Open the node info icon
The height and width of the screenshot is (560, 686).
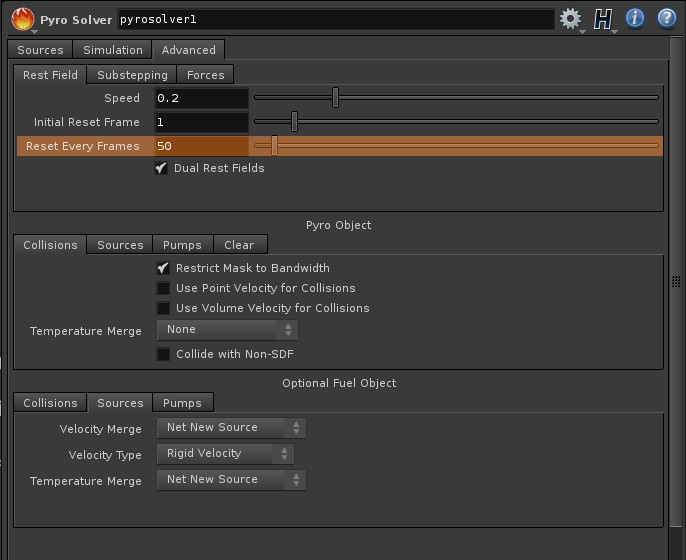[x=634, y=18]
